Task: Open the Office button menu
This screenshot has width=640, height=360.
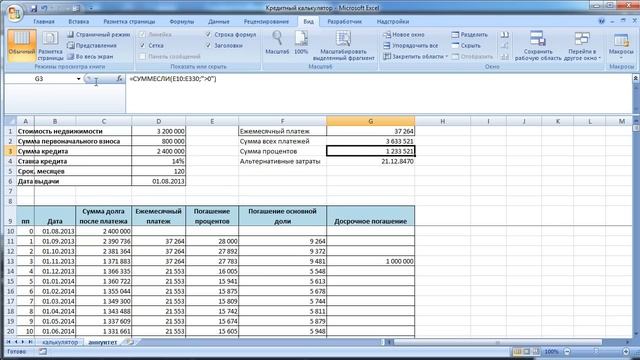Action: [x=14, y=13]
